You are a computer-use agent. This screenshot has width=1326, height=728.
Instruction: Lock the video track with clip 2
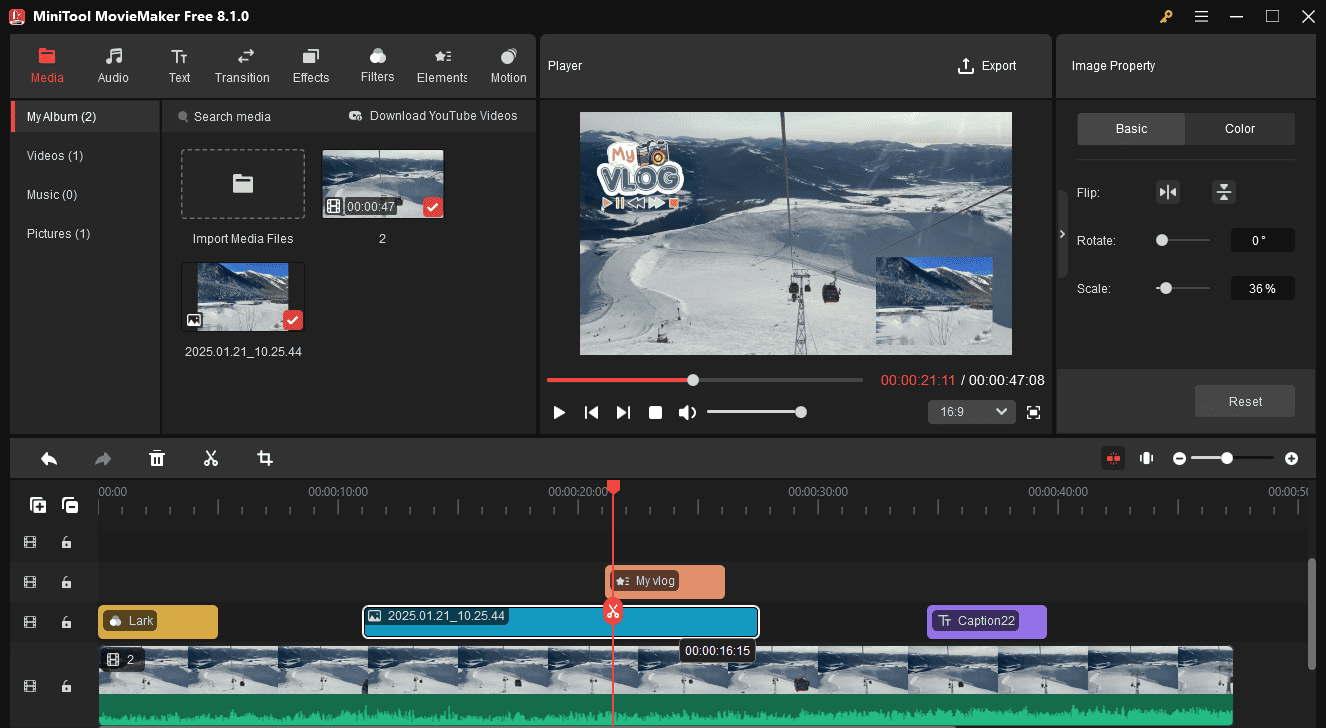(66, 686)
